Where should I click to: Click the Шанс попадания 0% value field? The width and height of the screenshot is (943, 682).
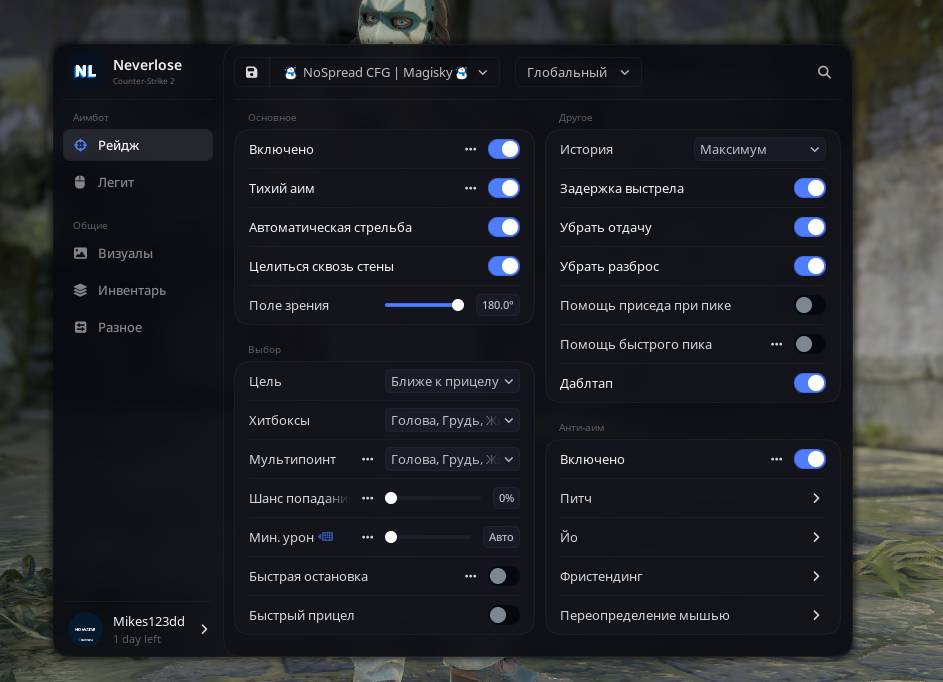pos(506,498)
